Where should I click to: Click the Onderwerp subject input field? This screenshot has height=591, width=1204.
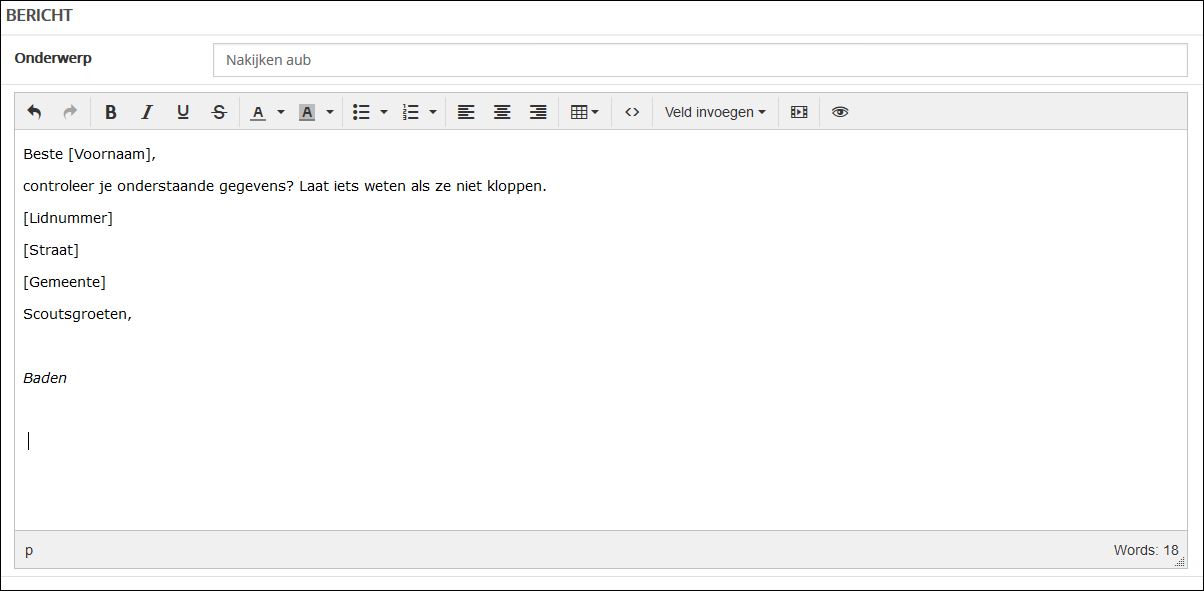pos(700,60)
